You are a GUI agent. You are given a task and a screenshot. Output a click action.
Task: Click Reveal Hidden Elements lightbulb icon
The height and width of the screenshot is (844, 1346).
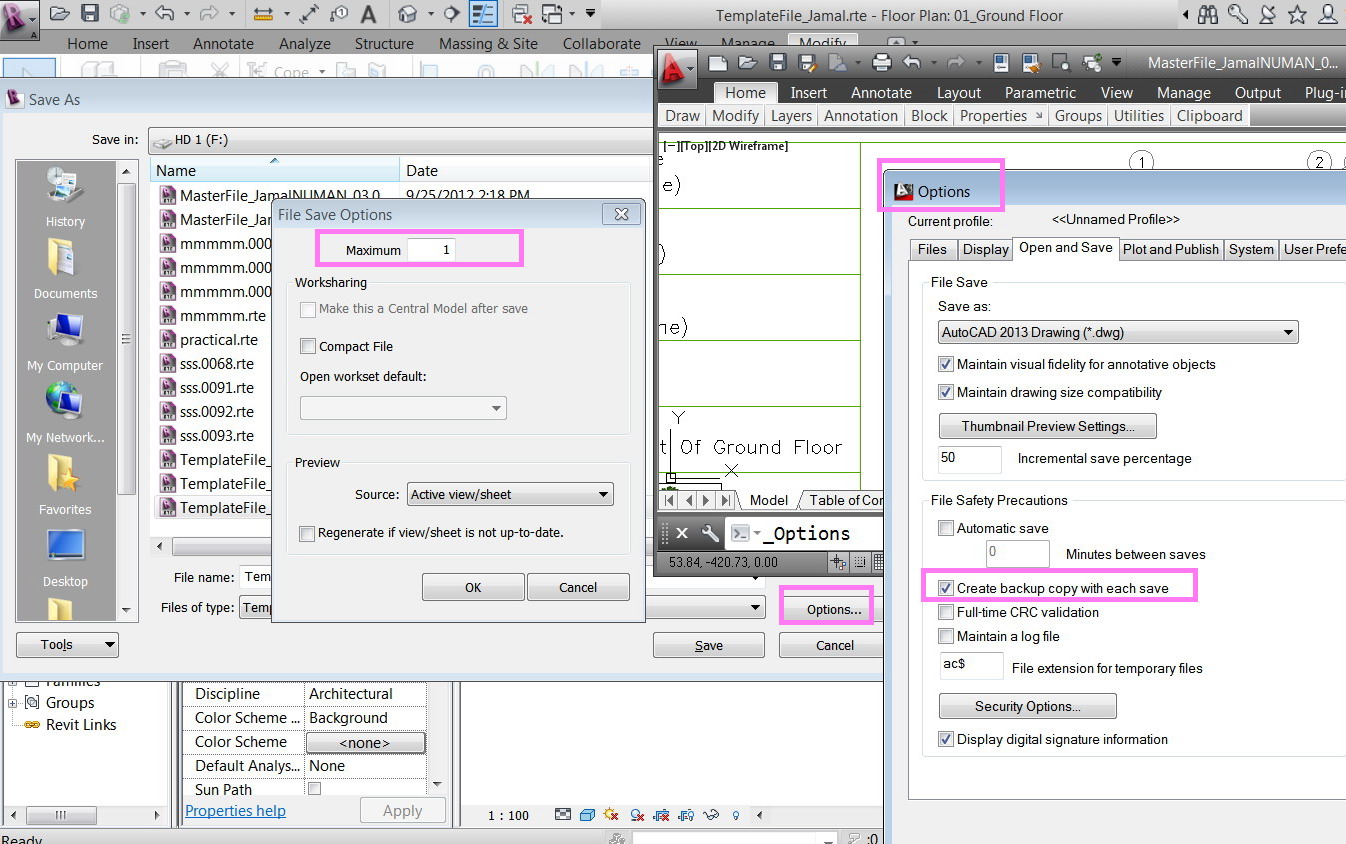(x=737, y=815)
